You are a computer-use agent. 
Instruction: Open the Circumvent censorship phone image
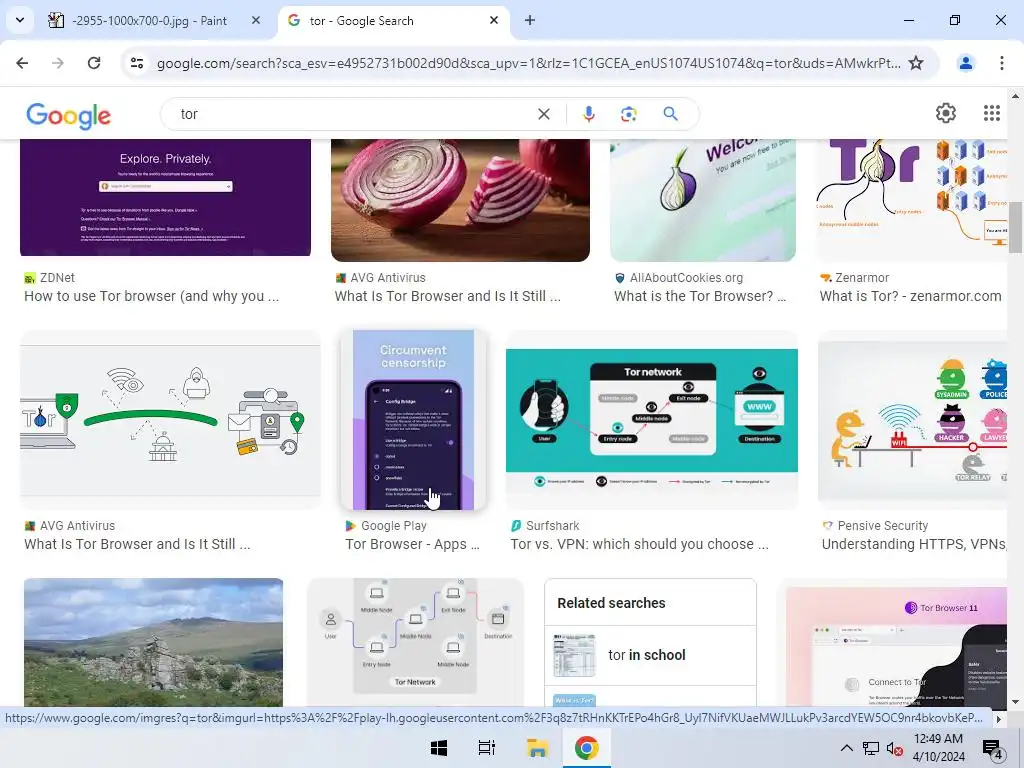coord(413,420)
